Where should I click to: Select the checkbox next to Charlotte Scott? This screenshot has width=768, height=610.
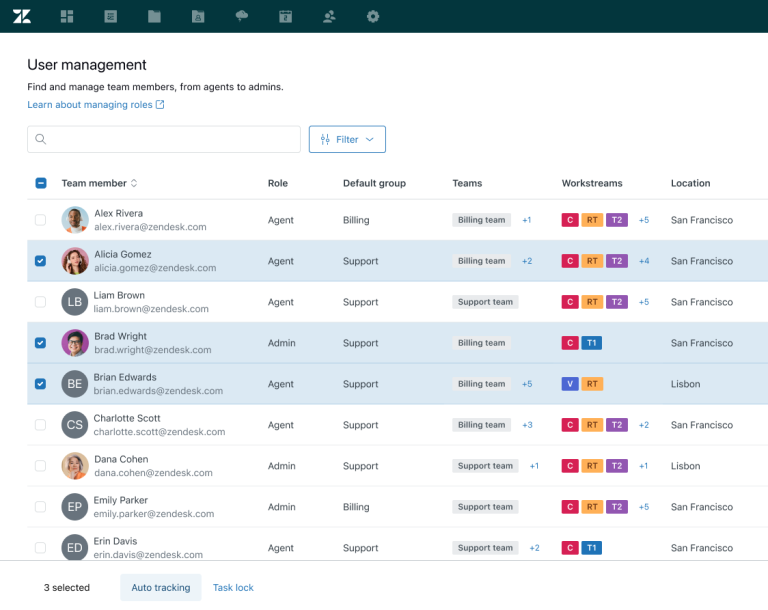coord(40,425)
